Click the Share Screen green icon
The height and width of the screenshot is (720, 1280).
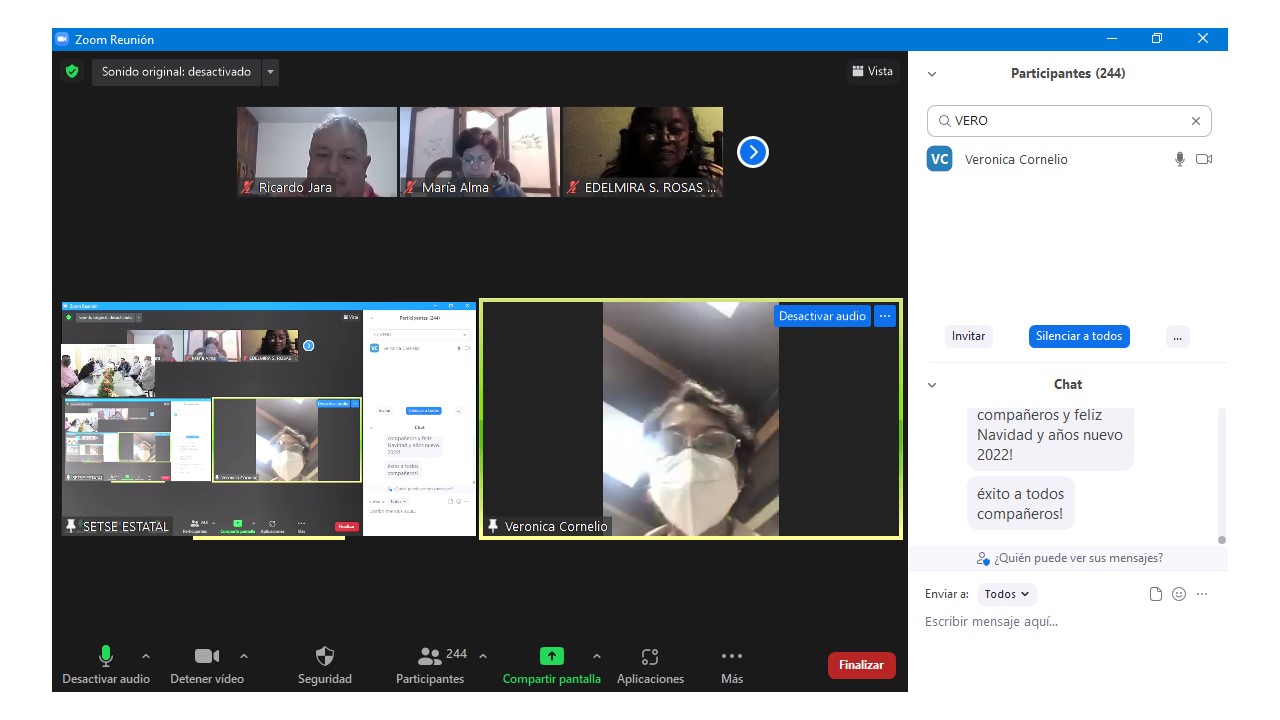[x=551, y=657]
